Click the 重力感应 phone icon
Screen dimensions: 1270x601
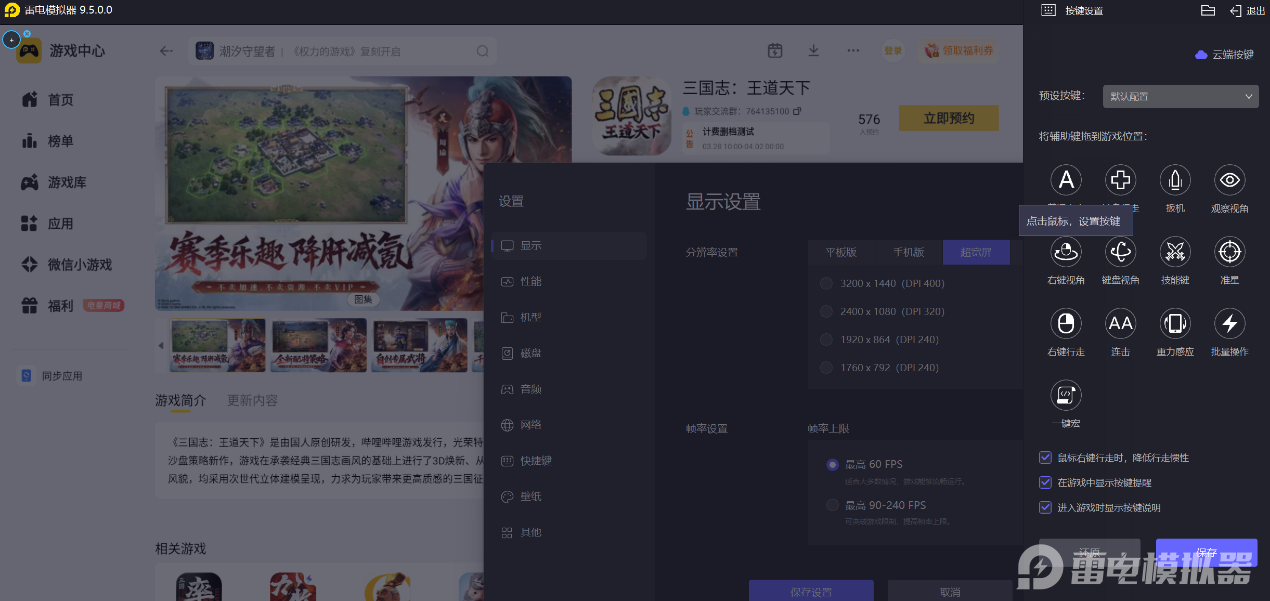[1174, 323]
